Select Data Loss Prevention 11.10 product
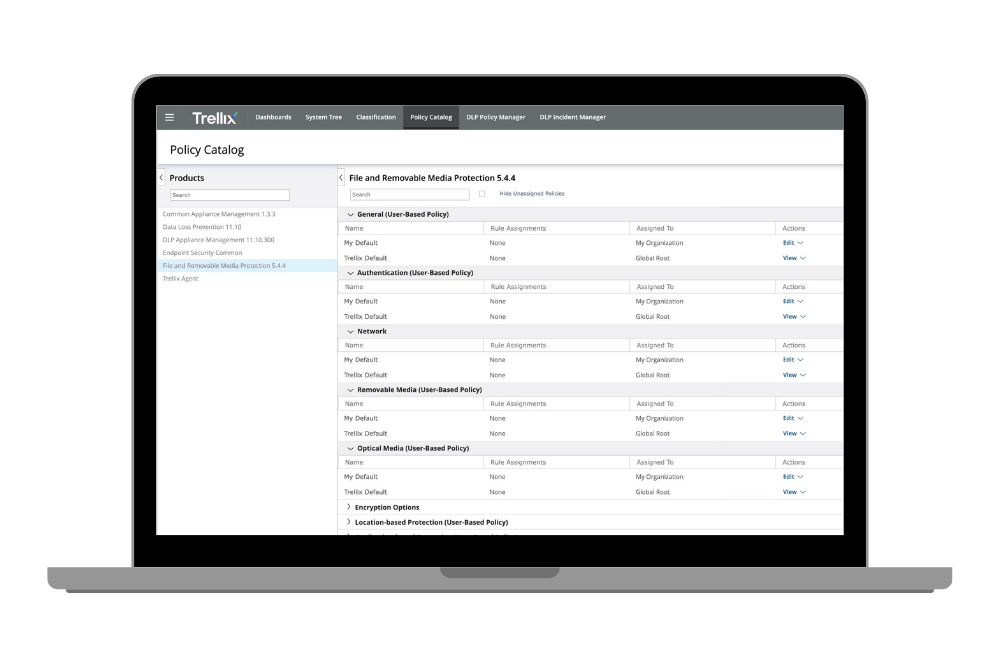 [202, 227]
